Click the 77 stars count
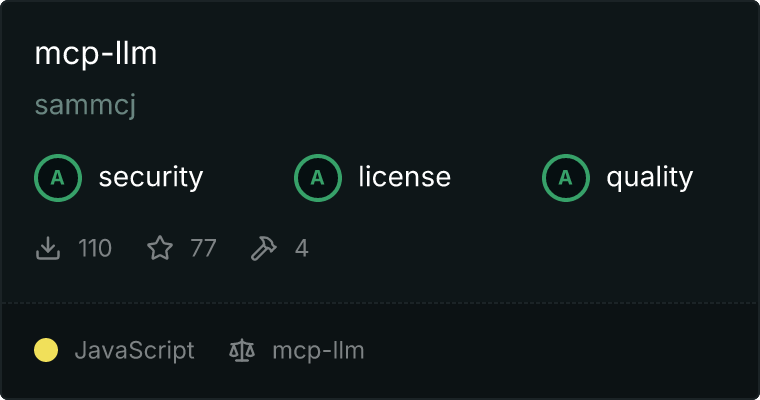The height and width of the screenshot is (400, 760). tap(203, 248)
